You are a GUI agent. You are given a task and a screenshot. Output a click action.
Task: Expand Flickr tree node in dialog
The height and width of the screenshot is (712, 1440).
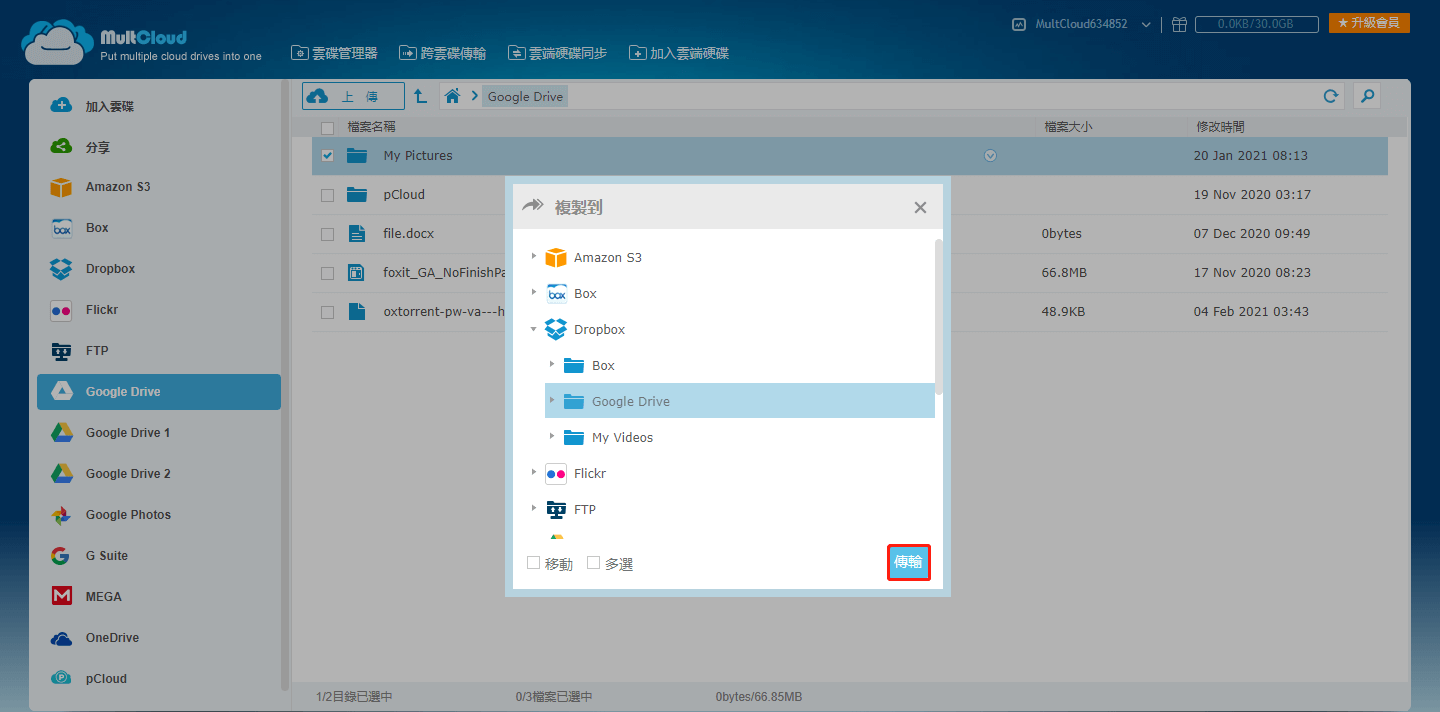pos(534,473)
